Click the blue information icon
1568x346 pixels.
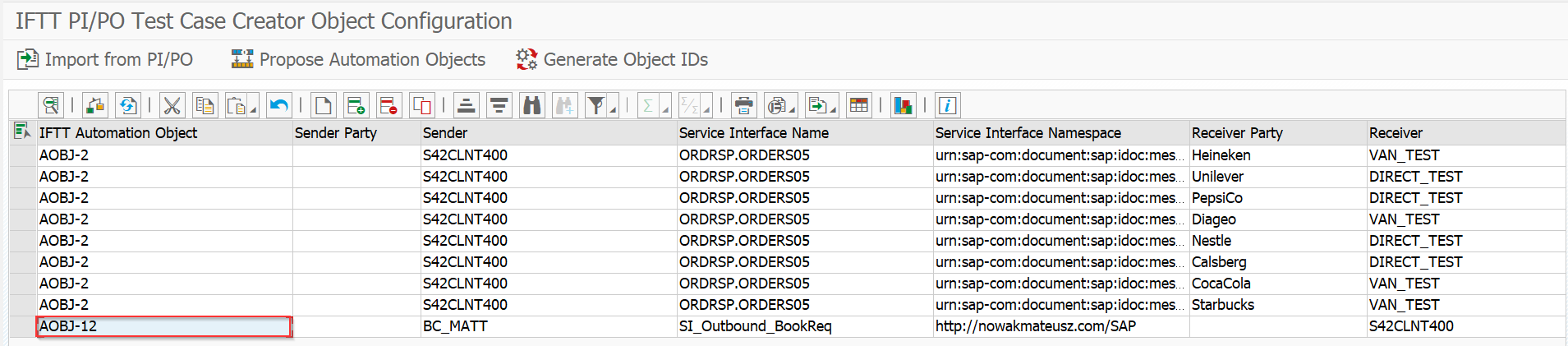click(947, 105)
